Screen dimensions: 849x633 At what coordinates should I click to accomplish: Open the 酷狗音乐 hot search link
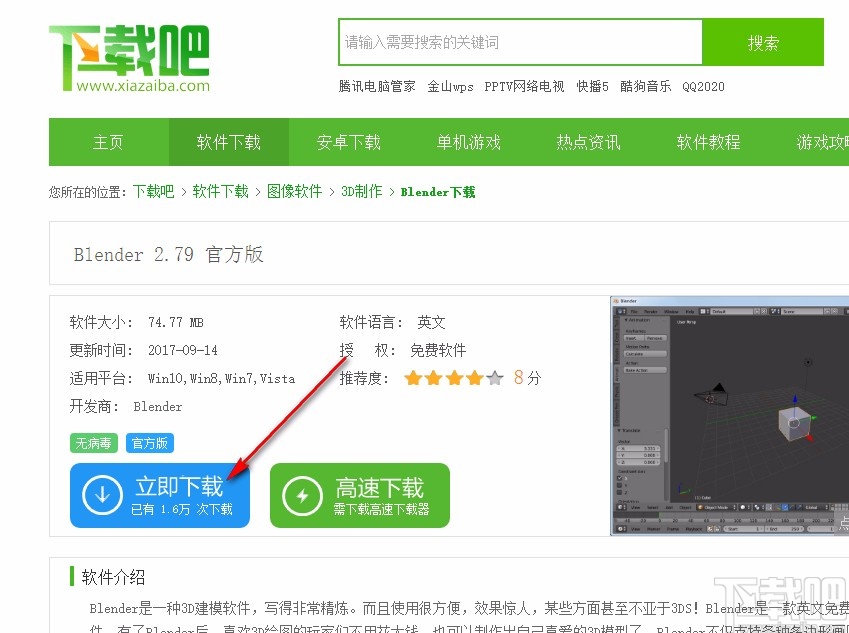[x=645, y=86]
